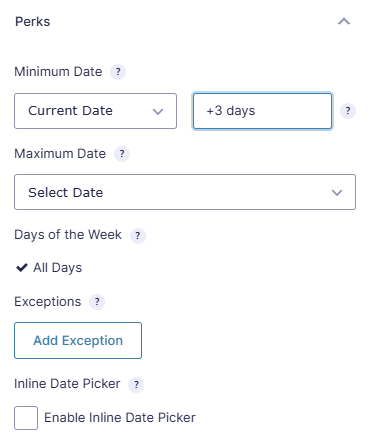The image size is (370, 440).
Task: Open help tooltip for Minimum Date
Action: pyautogui.click(x=118, y=72)
